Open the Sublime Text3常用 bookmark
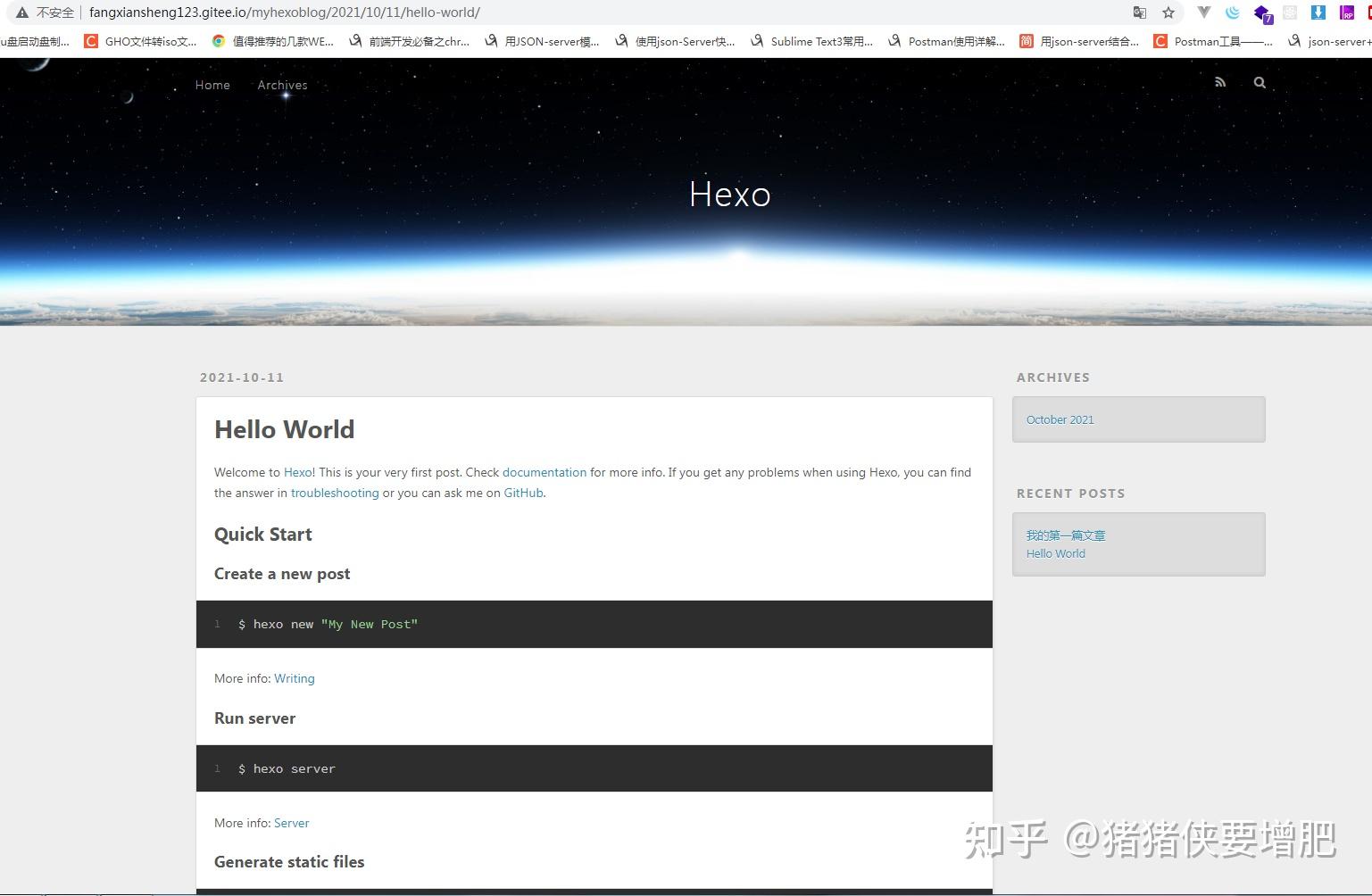The height and width of the screenshot is (896, 1372). click(x=811, y=41)
